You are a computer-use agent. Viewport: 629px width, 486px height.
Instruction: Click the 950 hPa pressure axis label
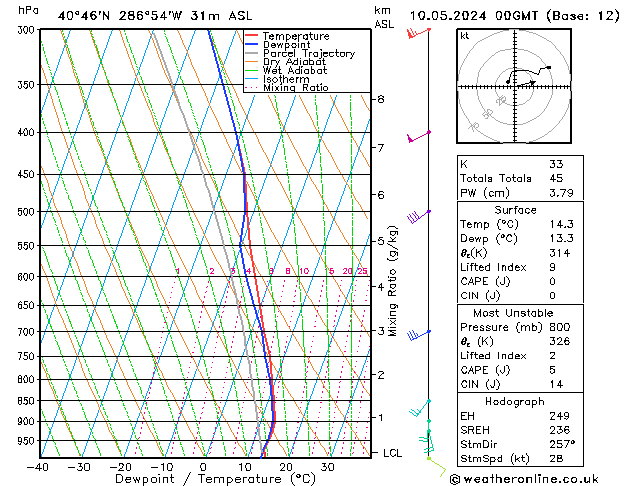tap(28, 441)
